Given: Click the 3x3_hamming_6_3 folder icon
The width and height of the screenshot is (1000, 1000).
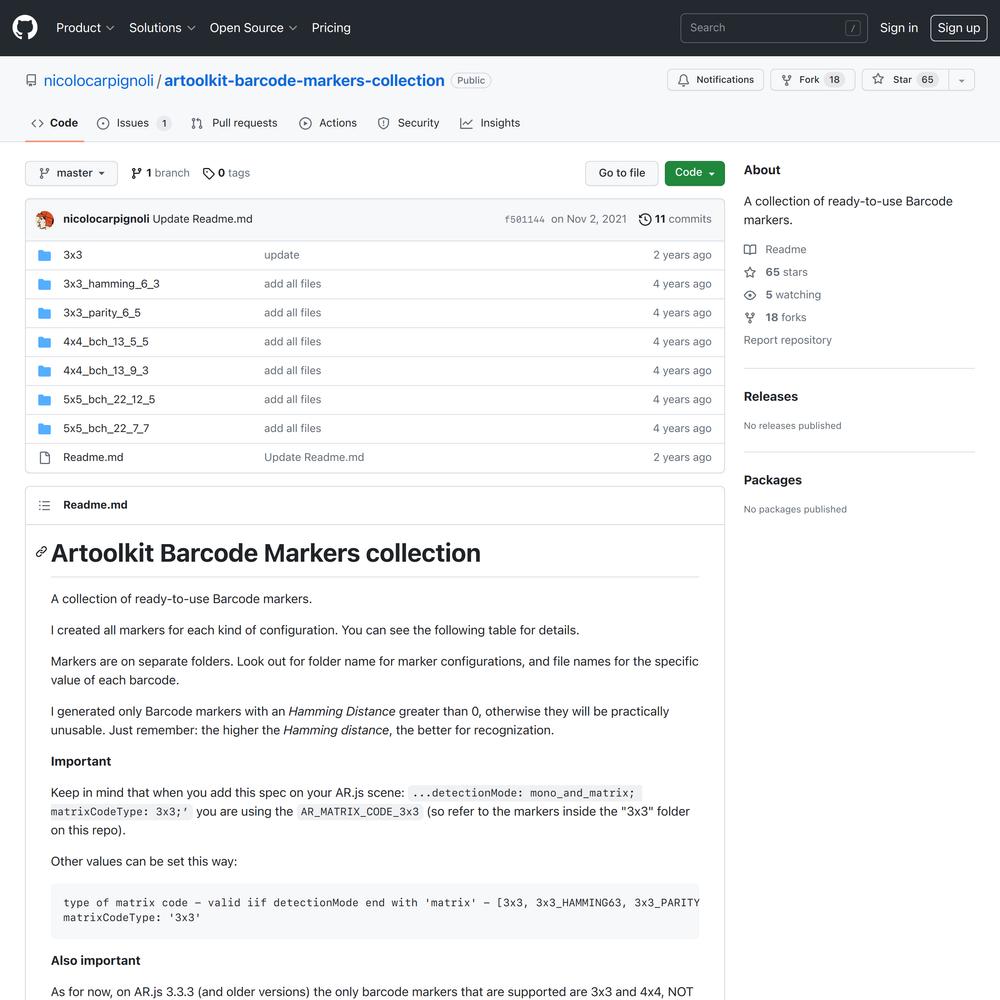Looking at the screenshot, I should tap(45, 284).
